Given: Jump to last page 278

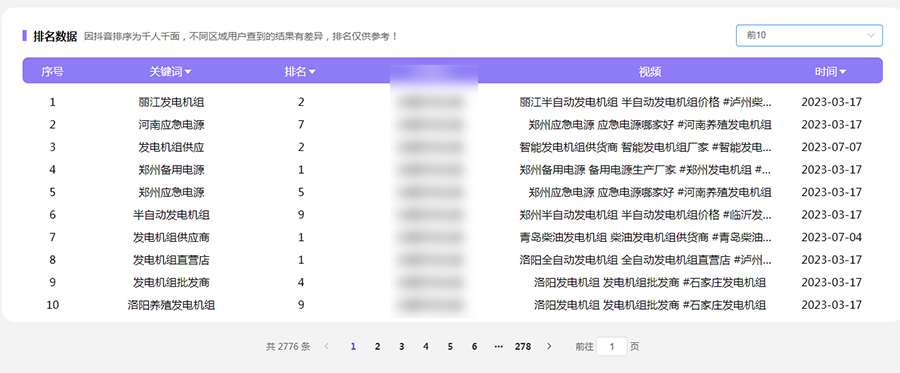Looking at the screenshot, I should (523, 347).
